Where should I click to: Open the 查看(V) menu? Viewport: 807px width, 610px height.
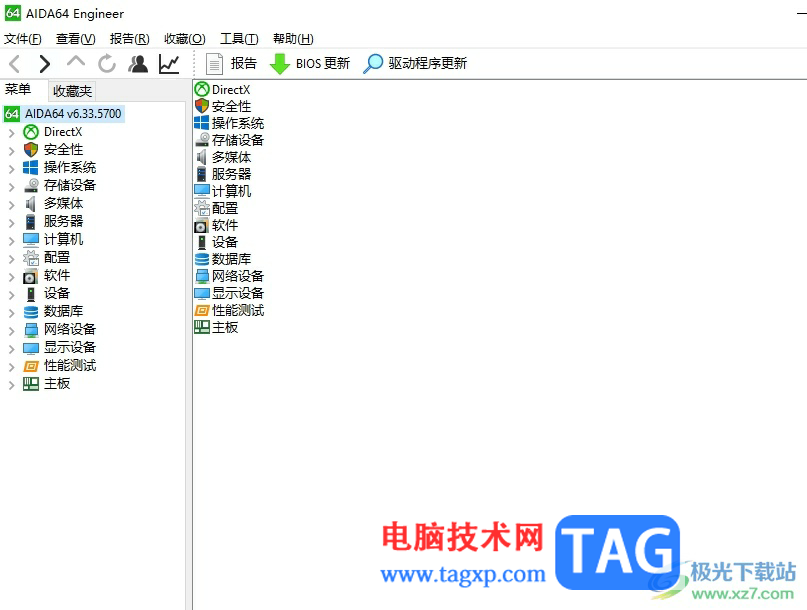(76, 39)
